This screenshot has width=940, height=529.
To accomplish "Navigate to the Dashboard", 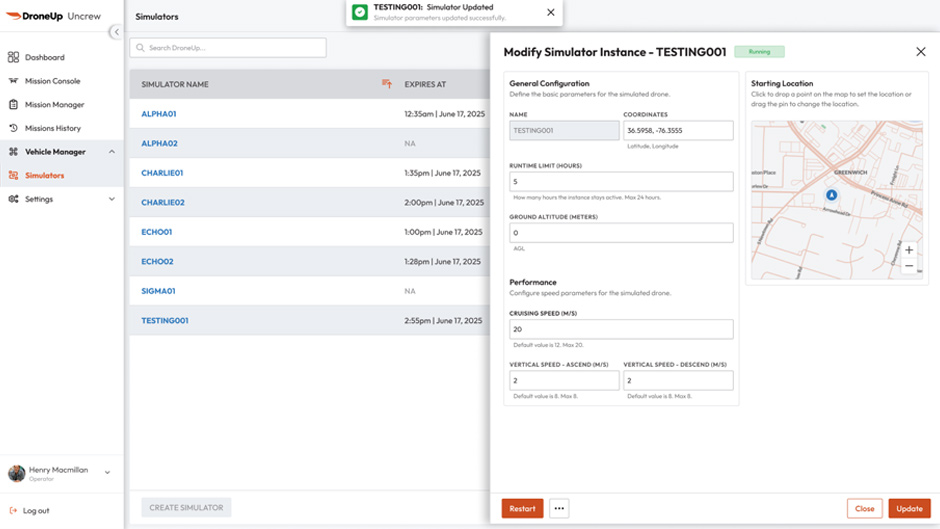I will click(44, 57).
